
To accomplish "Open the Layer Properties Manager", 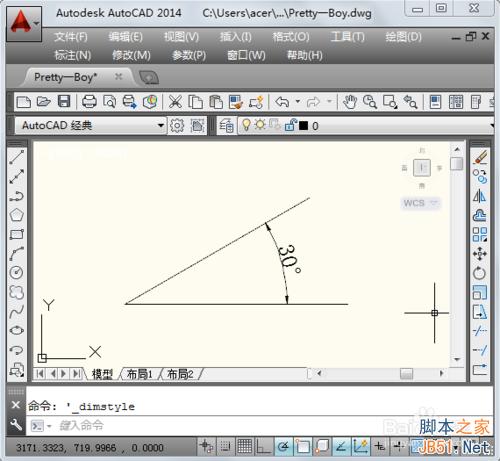I will click(x=226, y=126).
